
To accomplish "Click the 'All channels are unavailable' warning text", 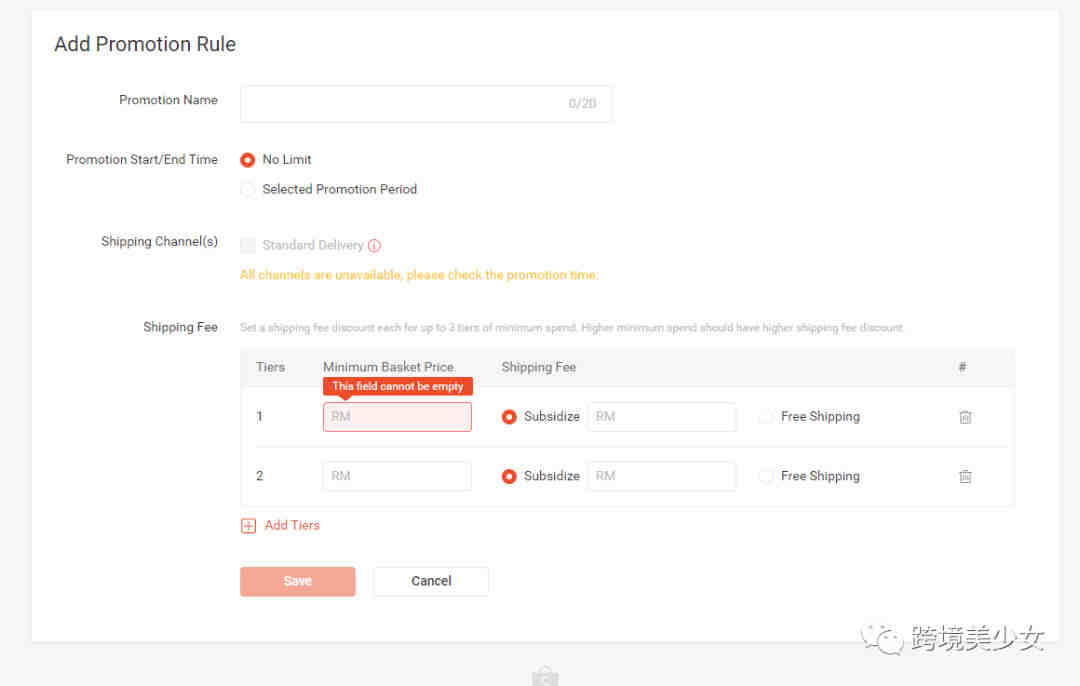I will tap(419, 275).
